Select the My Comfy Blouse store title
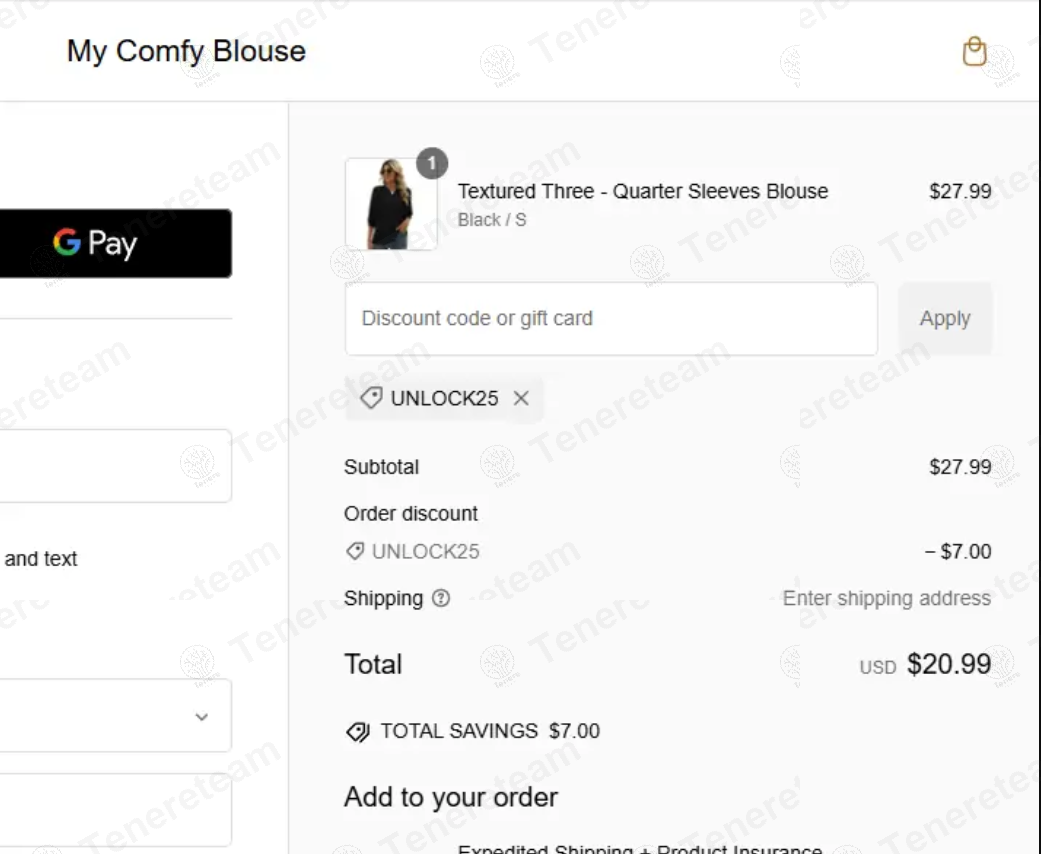The width and height of the screenshot is (1041, 854). click(x=185, y=51)
